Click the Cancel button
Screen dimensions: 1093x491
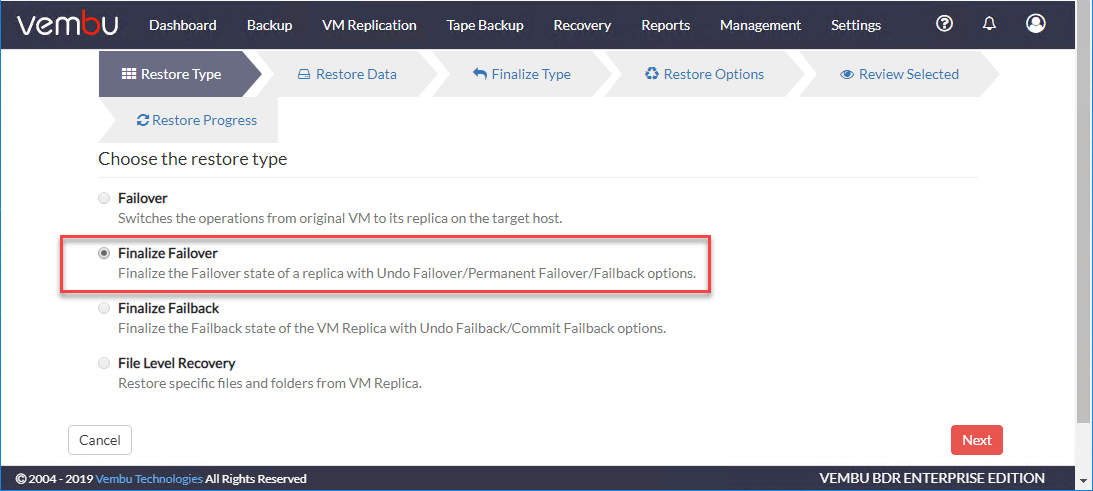point(100,440)
